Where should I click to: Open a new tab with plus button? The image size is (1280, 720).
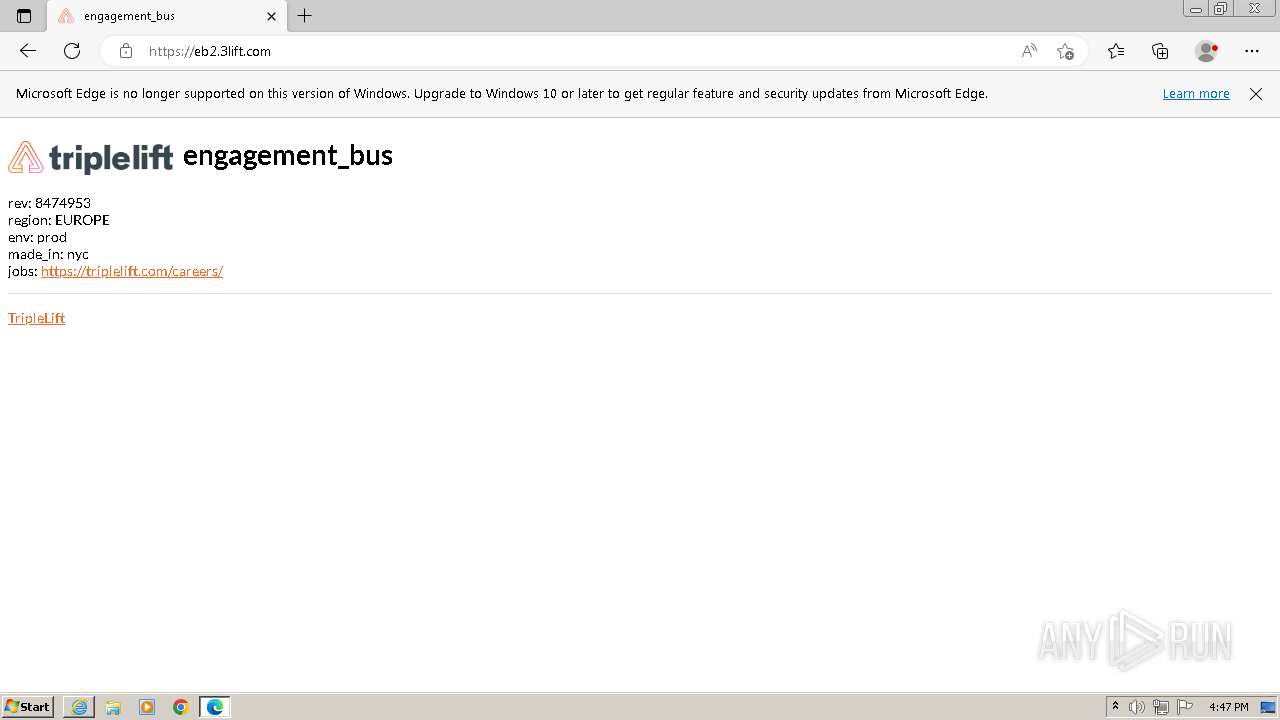[x=305, y=16]
